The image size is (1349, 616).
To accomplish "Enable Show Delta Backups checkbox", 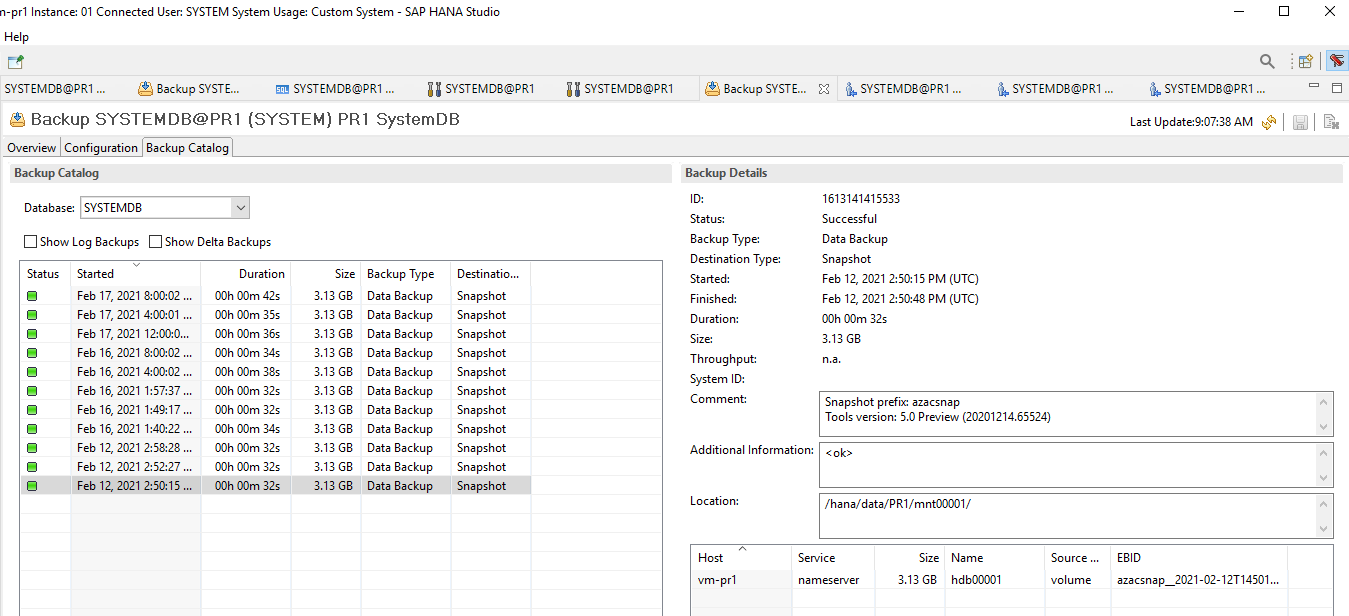I will [156, 242].
